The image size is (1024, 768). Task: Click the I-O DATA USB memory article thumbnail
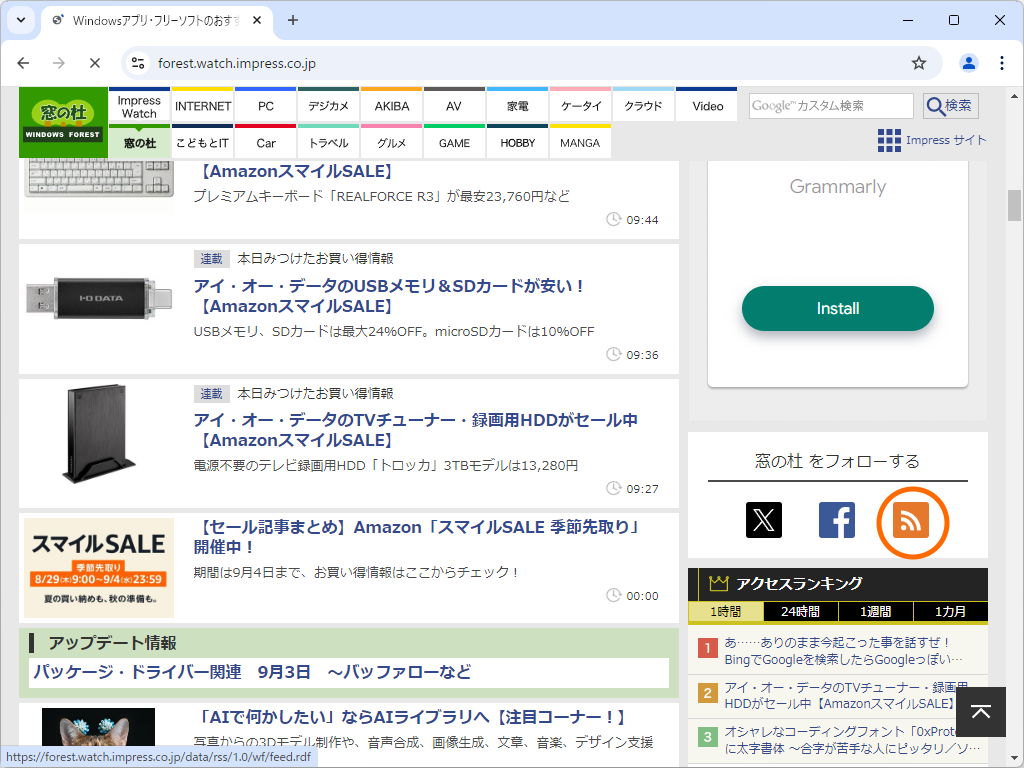(x=97, y=296)
